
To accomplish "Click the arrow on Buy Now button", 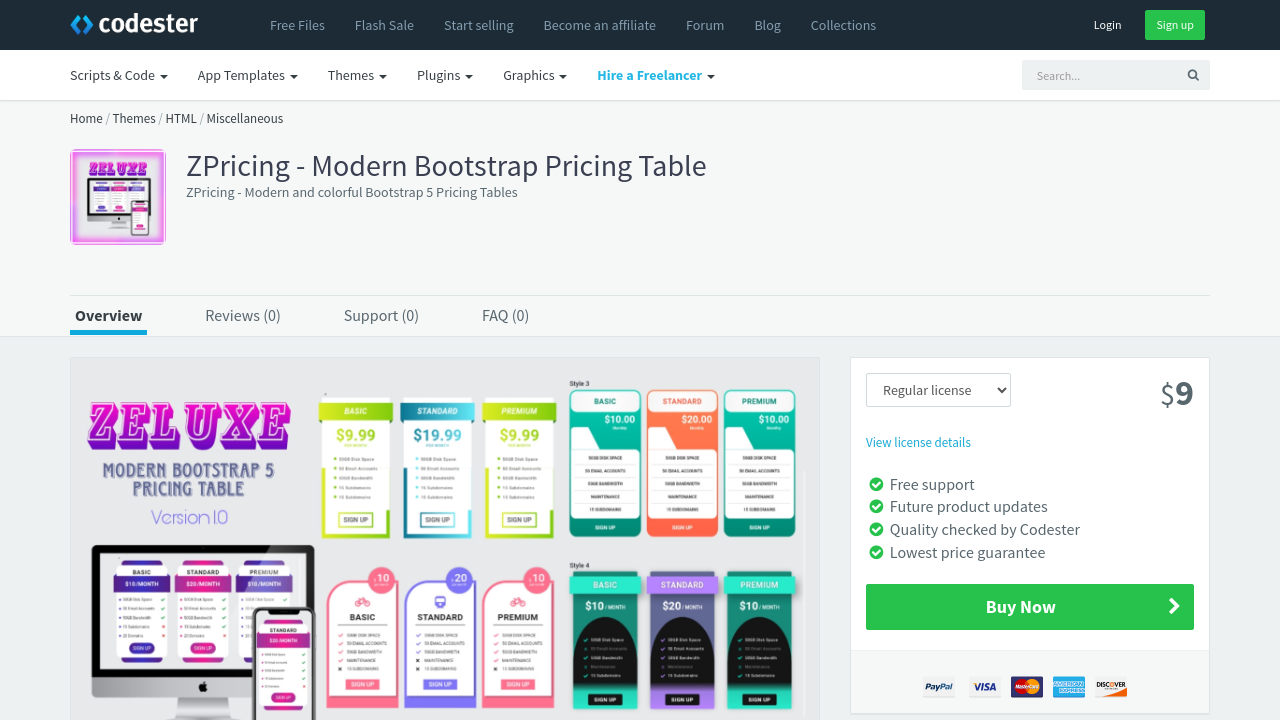I will [x=1174, y=607].
